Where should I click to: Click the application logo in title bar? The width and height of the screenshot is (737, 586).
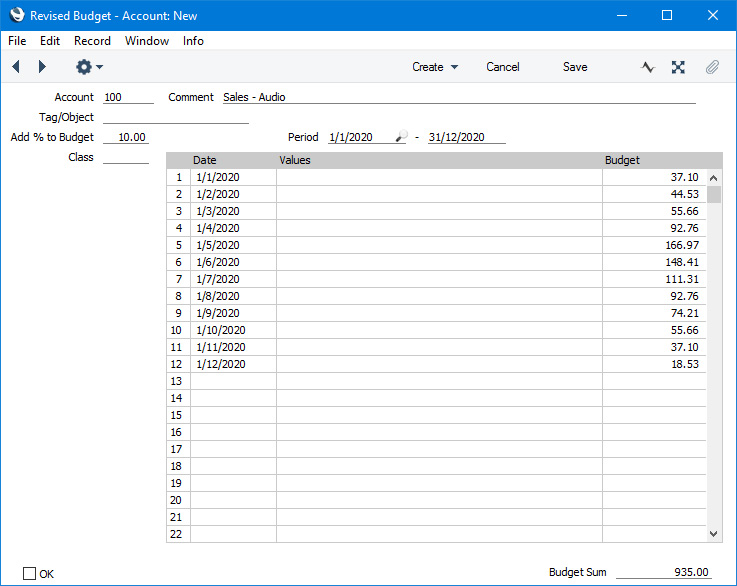click(x=17, y=15)
